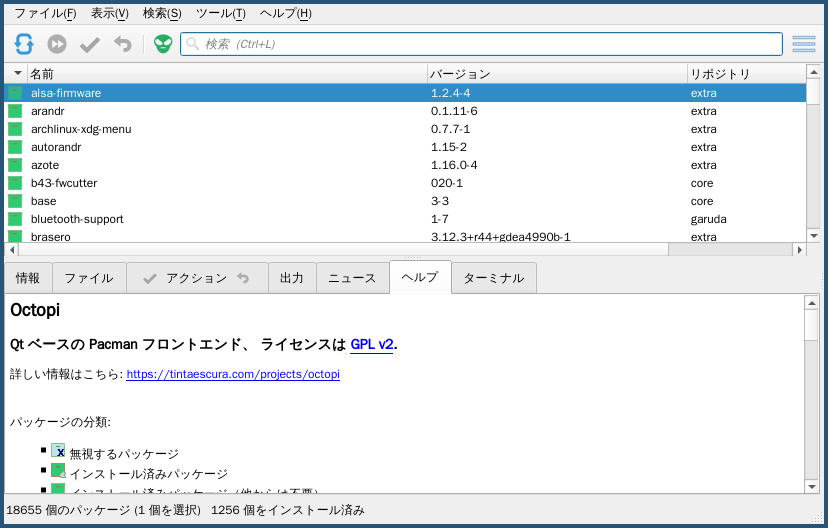Switch to the 情報 tab
828x528 pixels.
28,278
